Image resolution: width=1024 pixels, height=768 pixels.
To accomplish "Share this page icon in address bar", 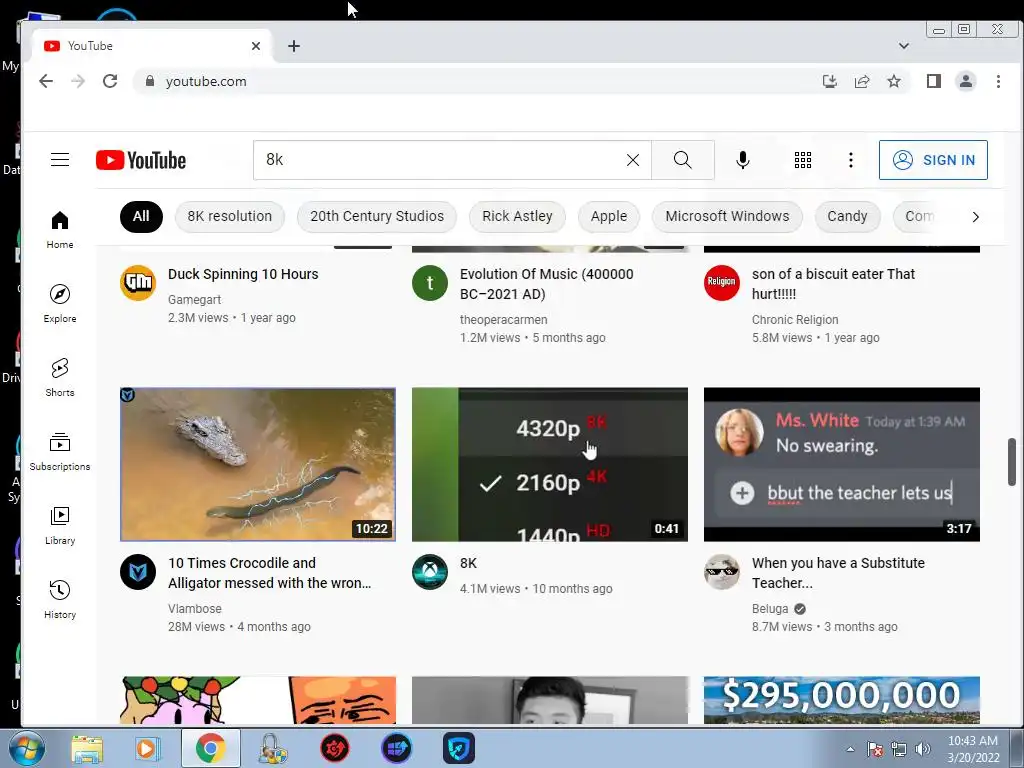I will [x=861, y=81].
